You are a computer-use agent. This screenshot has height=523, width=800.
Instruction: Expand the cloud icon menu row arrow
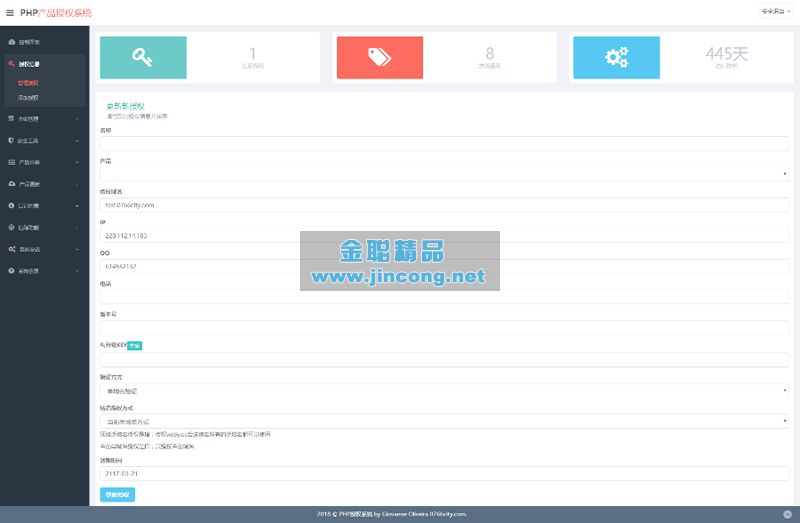[77, 184]
